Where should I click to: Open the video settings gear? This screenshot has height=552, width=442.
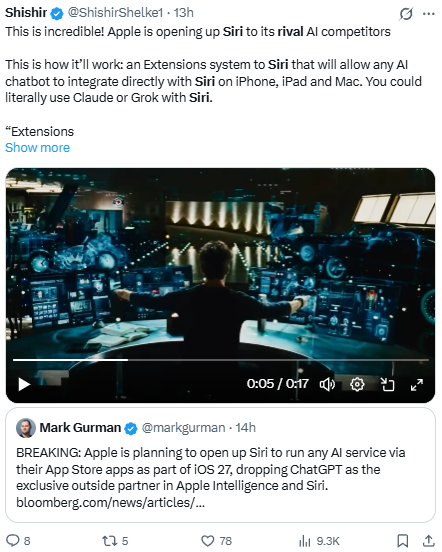(357, 384)
